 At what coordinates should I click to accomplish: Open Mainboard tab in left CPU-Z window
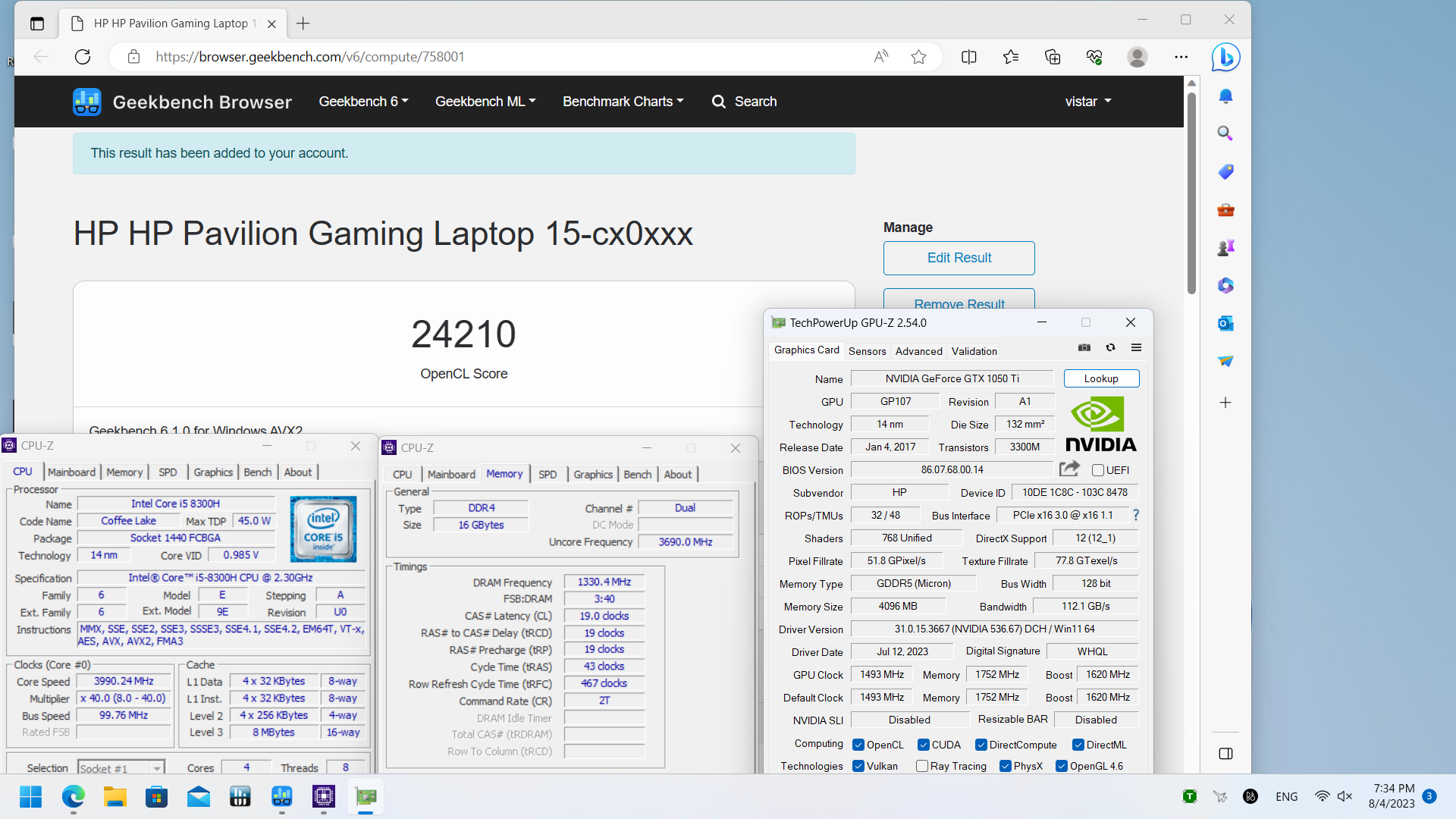pyautogui.click(x=71, y=472)
